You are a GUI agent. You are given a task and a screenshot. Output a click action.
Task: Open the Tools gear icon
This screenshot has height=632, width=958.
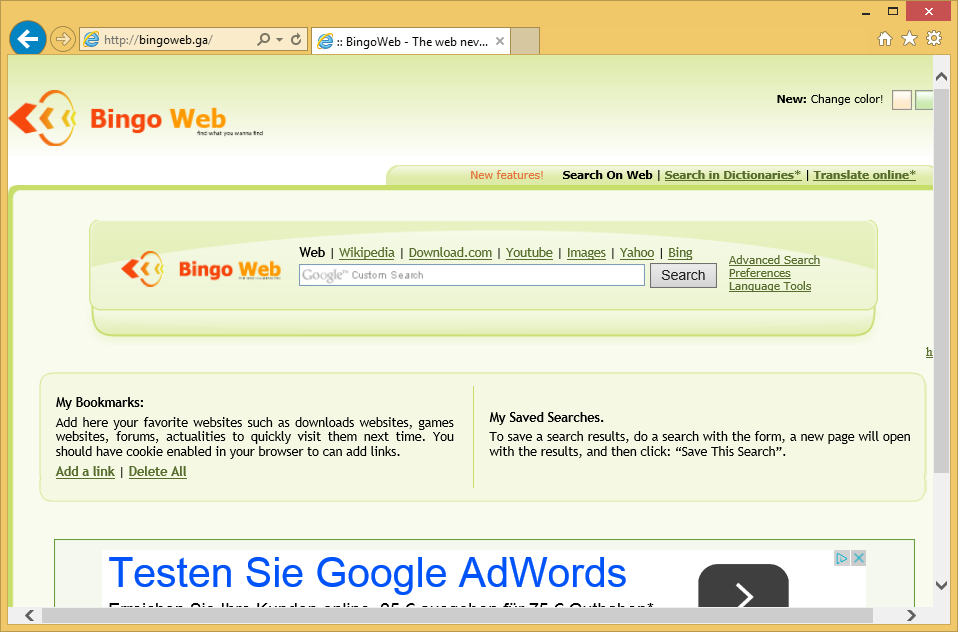point(934,39)
